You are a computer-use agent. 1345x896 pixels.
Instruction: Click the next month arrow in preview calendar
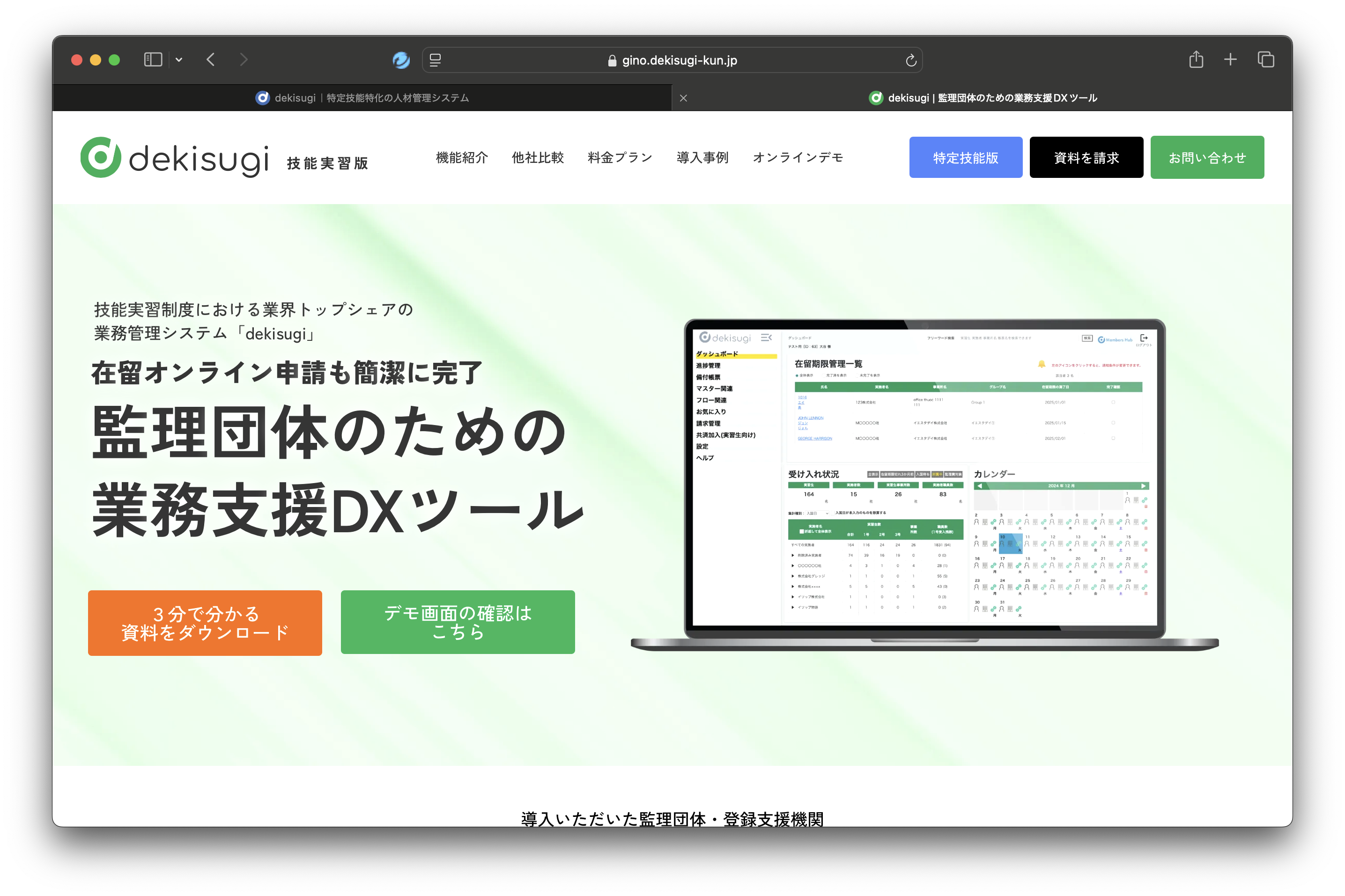coord(1143,486)
